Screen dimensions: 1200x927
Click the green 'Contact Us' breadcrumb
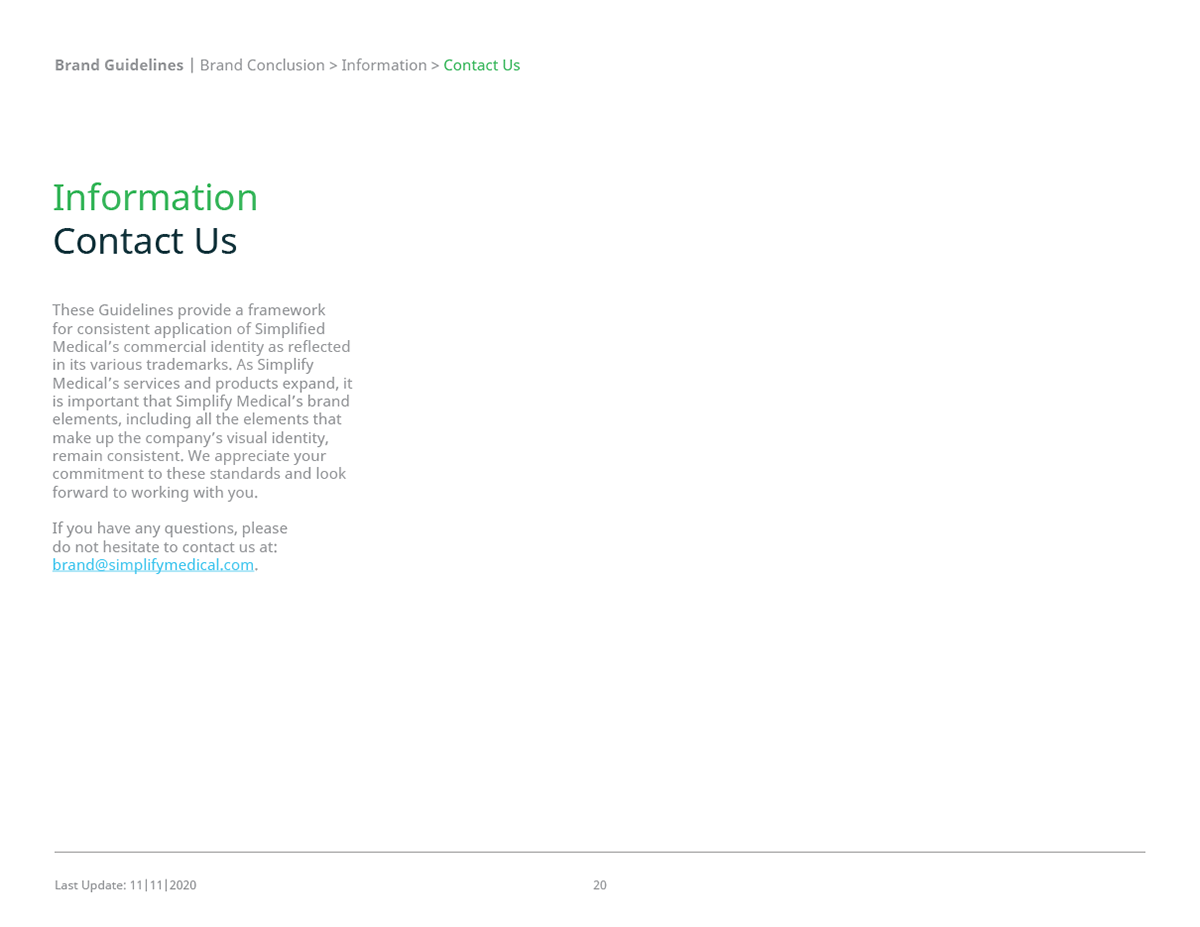482,65
